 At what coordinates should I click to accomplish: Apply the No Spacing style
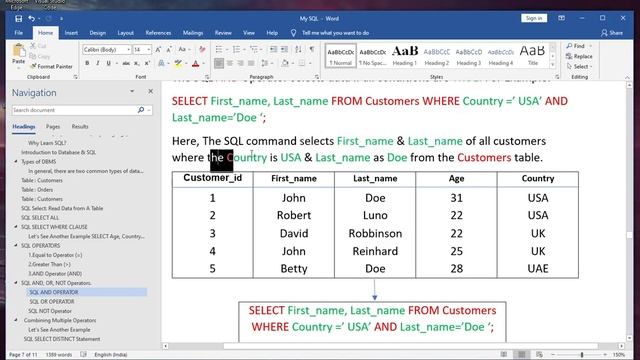(373, 56)
